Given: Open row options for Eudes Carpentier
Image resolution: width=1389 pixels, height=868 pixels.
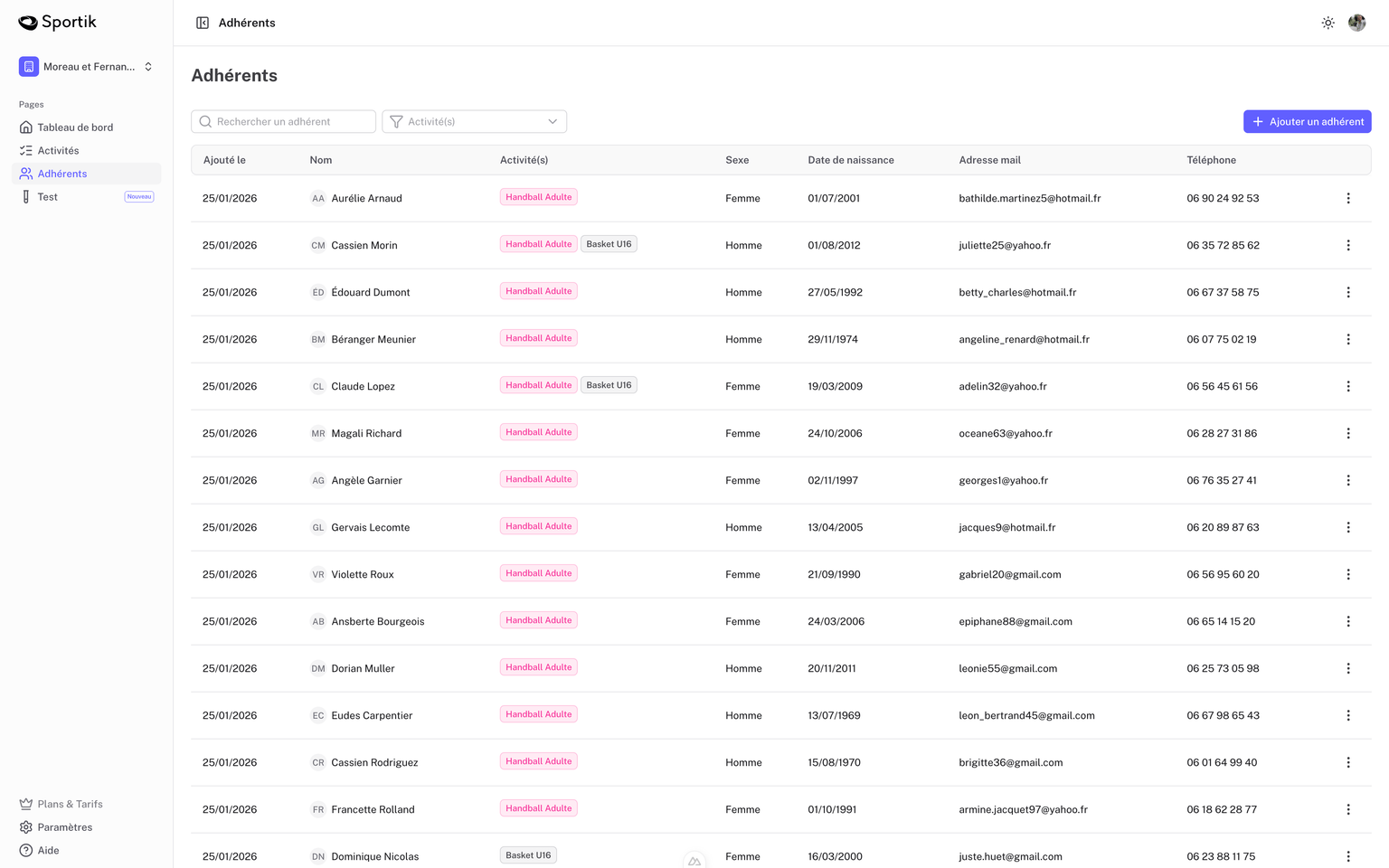Looking at the screenshot, I should [1347, 715].
